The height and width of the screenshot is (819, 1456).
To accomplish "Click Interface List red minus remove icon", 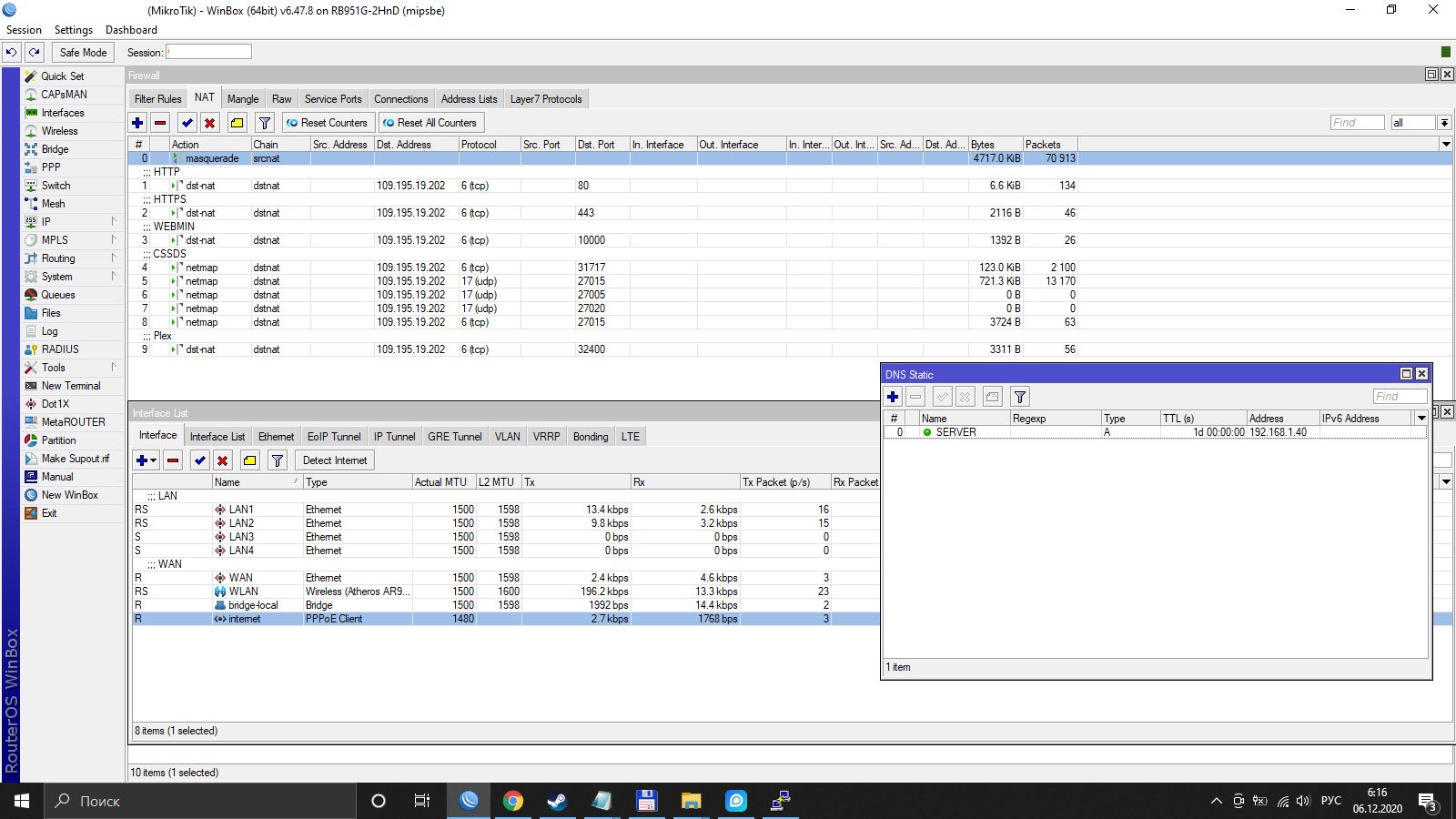I will click(x=173, y=460).
